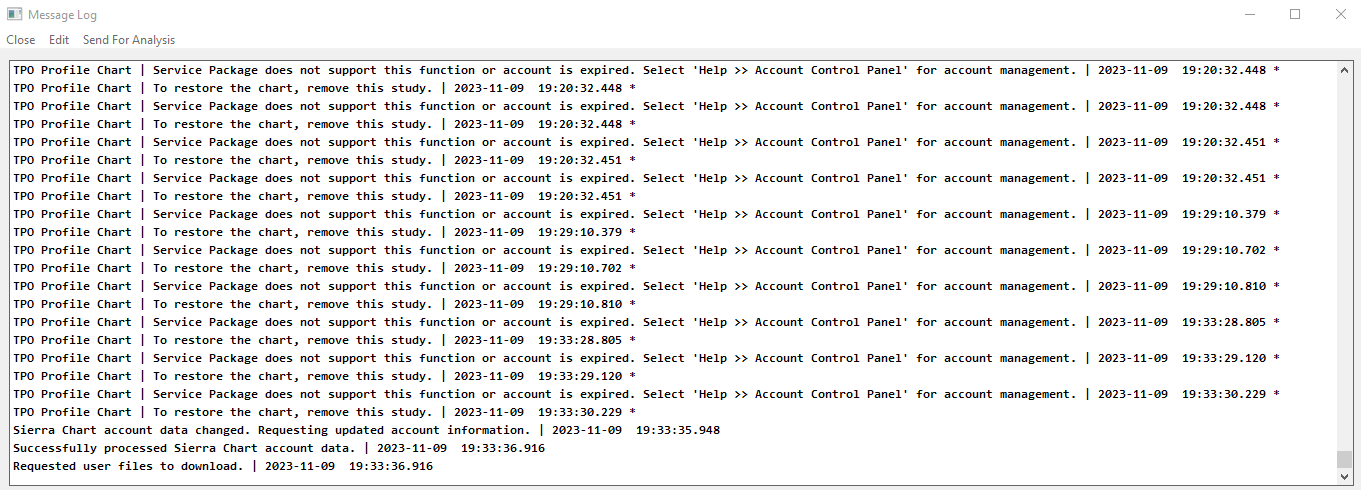Click 'To restore the chart' line at 19:33:30.229
This screenshot has height=490, width=1361.
tap(323, 412)
